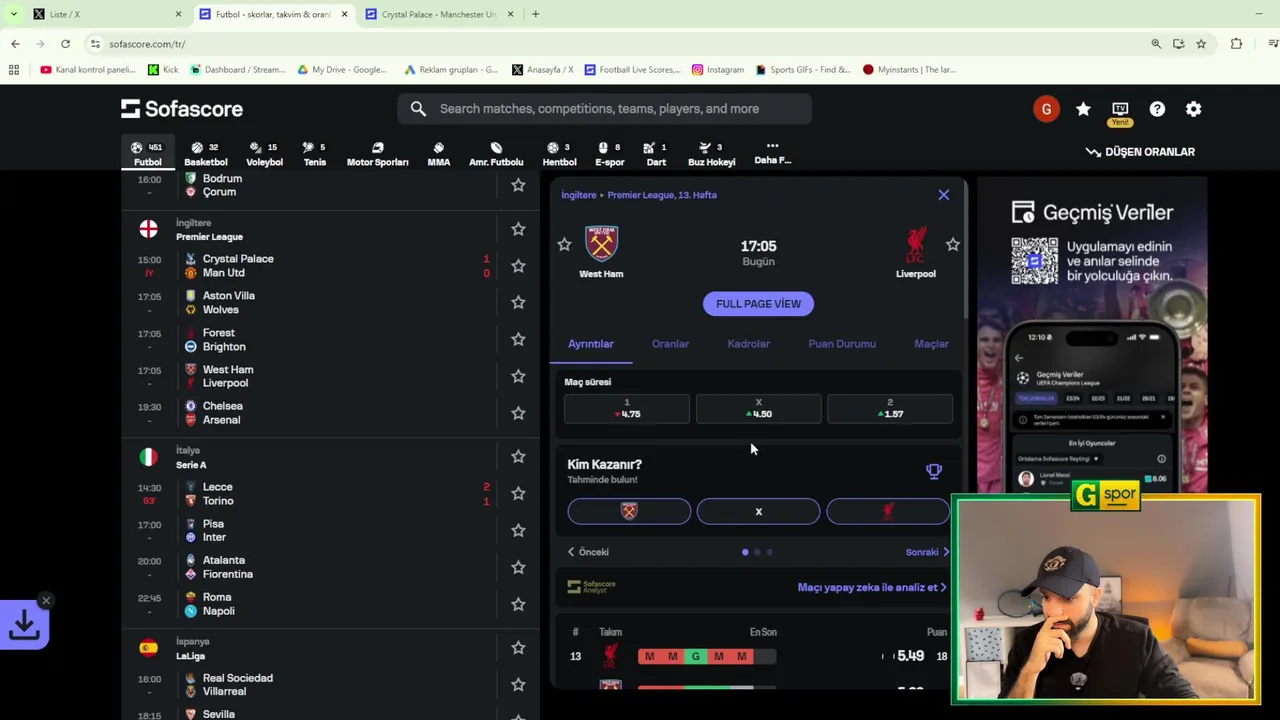Open the MMA sport category
The width and height of the screenshot is (1280, 720).
pos(438,154)
